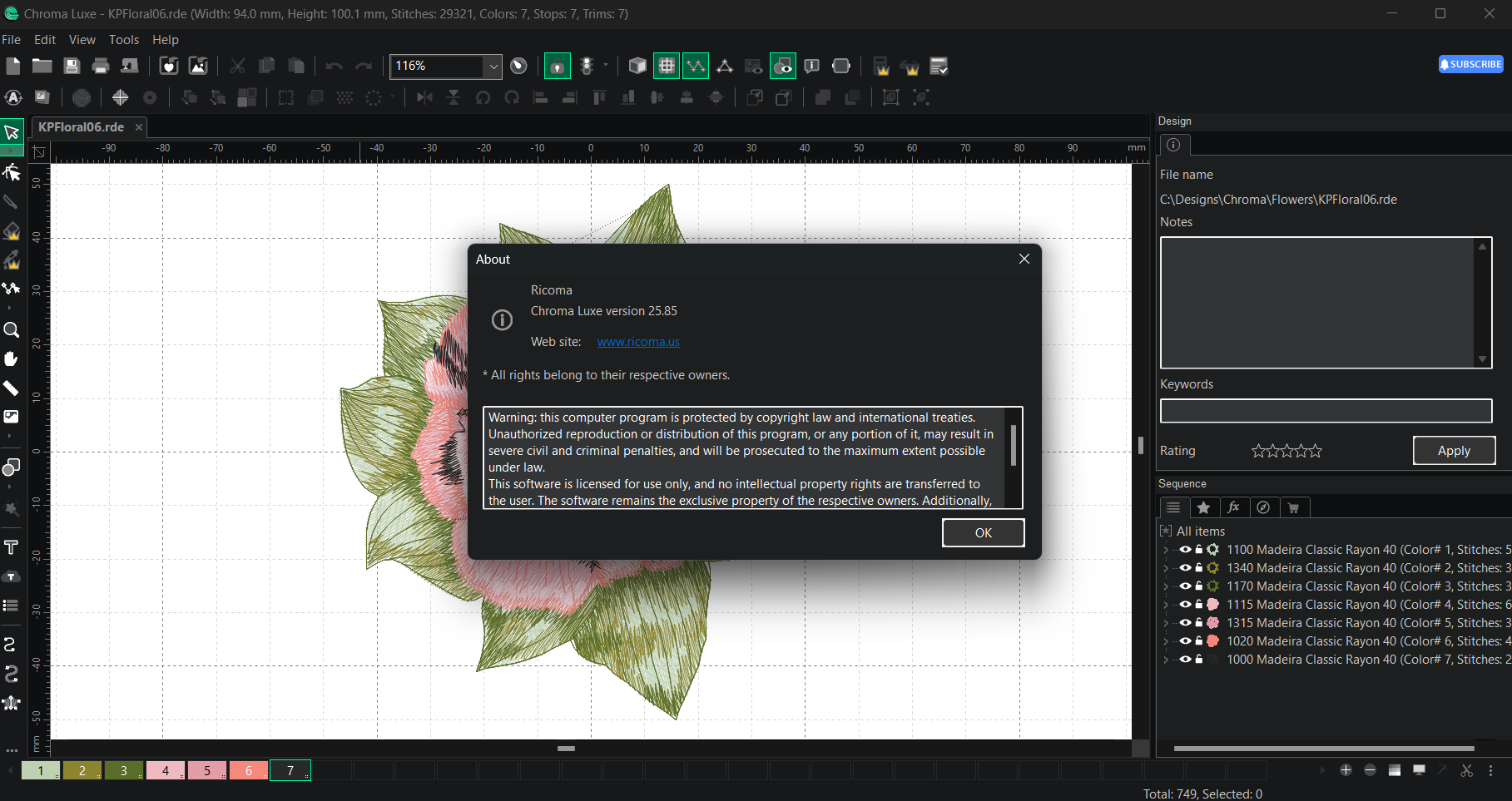Viewport: 1512px width, 801px height.
Task: Toggle the lock on 1020 Madeira row
Action: [1199, 640]
